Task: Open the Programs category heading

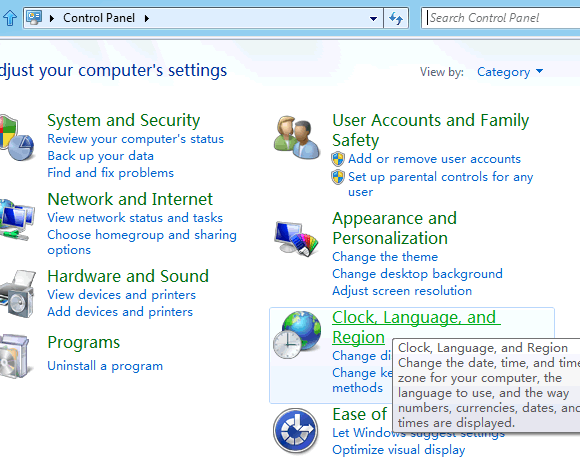Action: [84, 343]
